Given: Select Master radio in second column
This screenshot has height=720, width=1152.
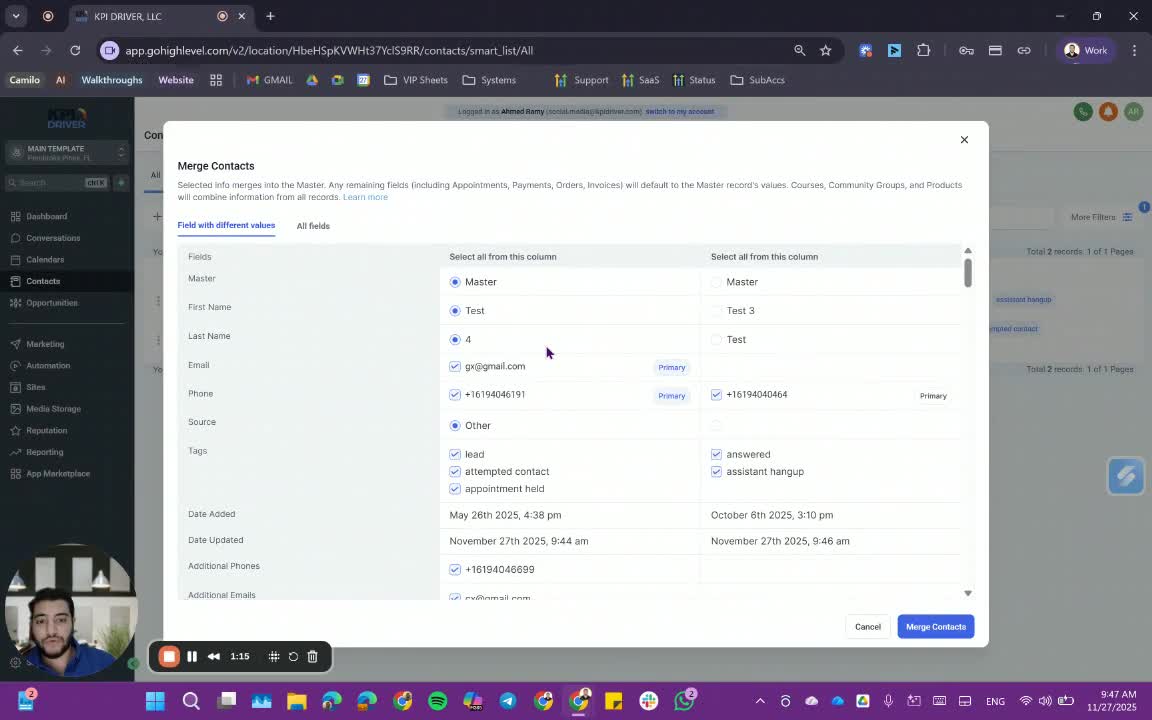Looking at the screenshot, I should [x=716, y=282].
